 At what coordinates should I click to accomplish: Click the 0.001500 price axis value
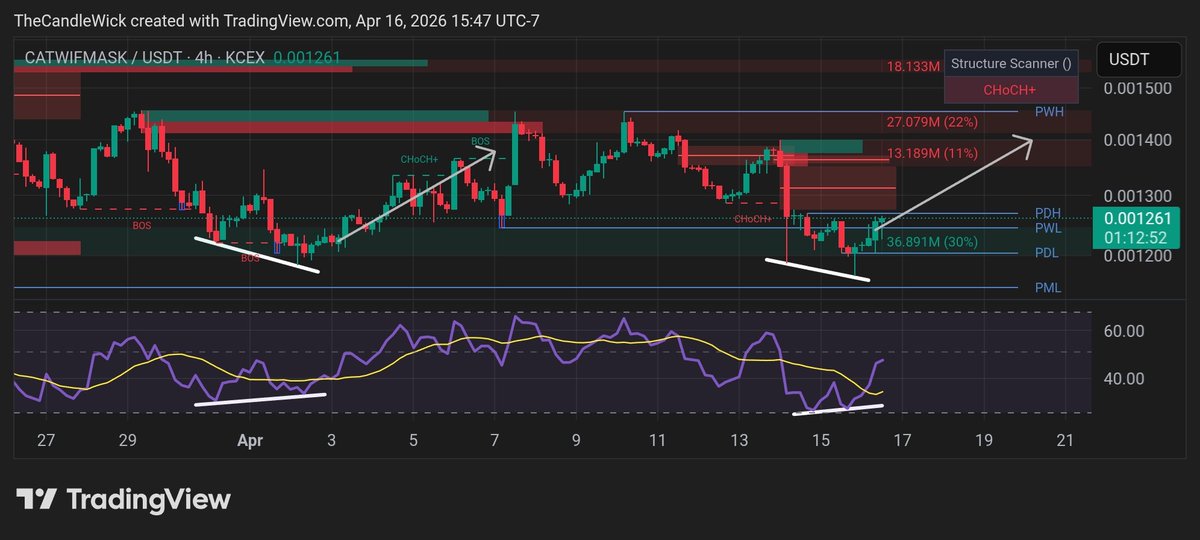click(x=1137, y=89)
